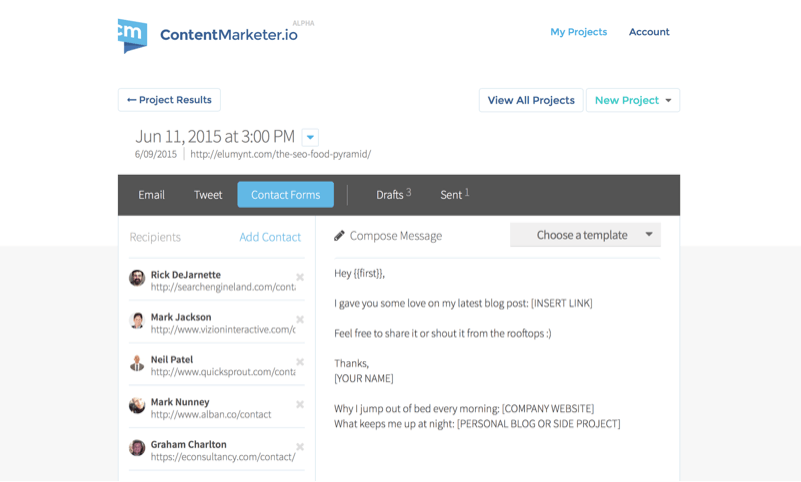Click Mark Jackson's avatar photo
801x482 pixels.
click(x=137, y=320)
